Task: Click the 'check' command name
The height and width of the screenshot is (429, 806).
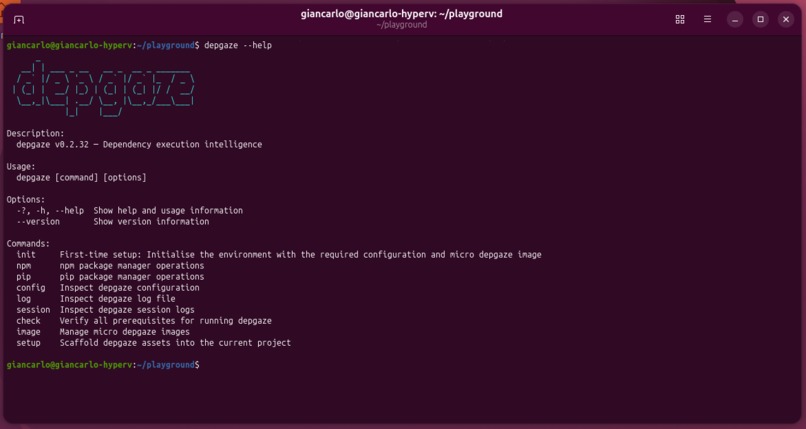Action: pyautogui.click(x=28, y=321)
